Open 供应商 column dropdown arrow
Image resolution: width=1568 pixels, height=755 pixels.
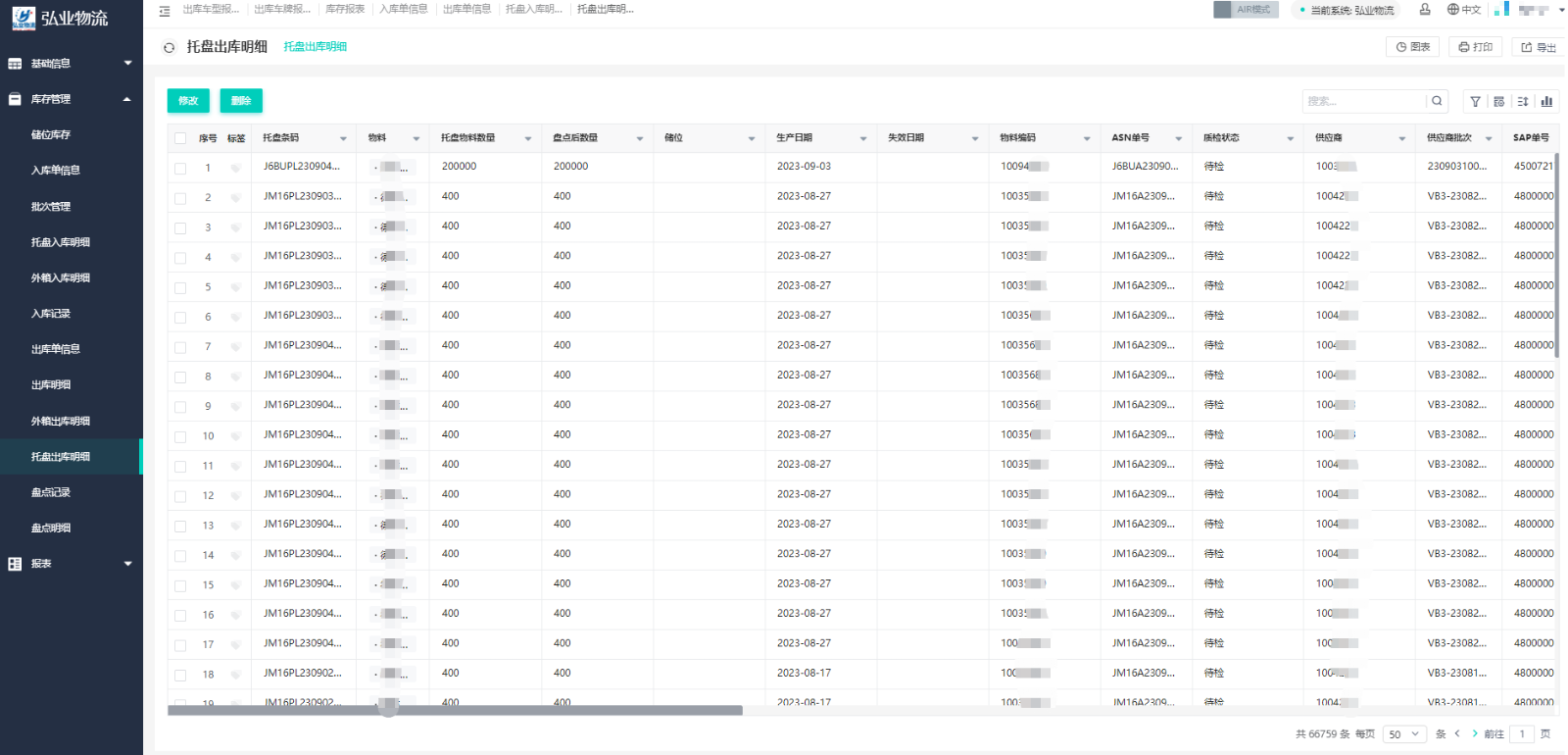pos(1401,138)
